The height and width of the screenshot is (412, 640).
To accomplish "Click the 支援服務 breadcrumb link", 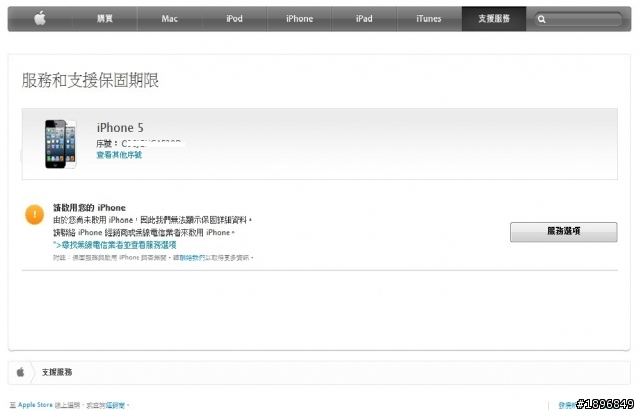I will point(57,372).
